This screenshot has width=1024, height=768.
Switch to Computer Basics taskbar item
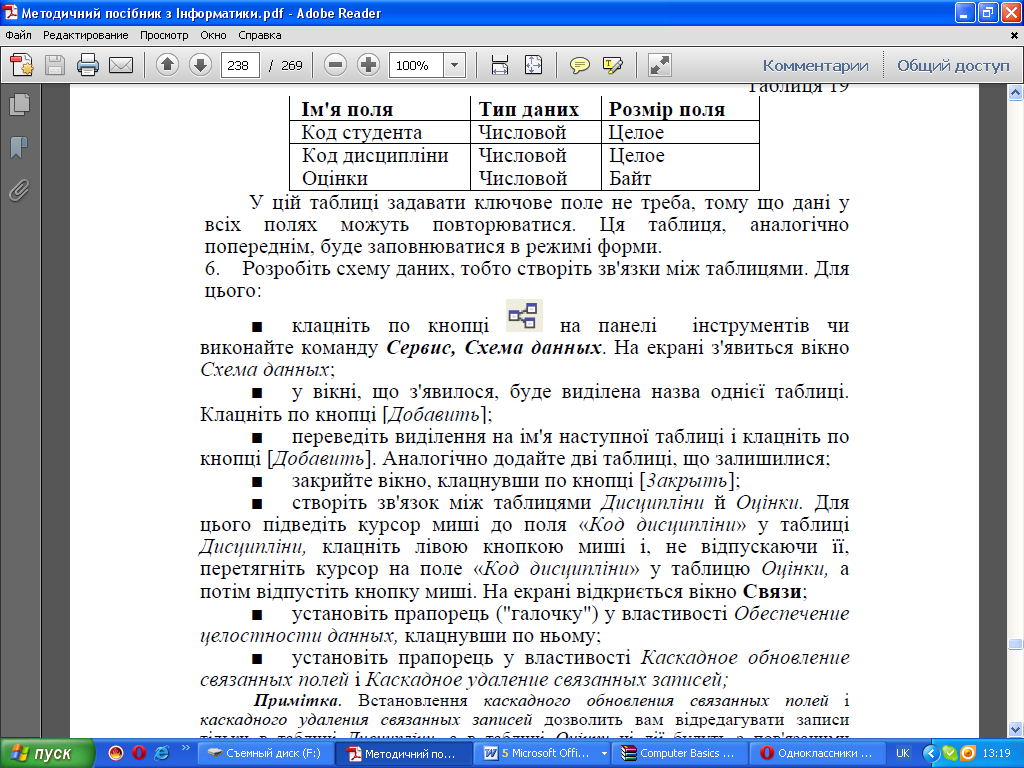[x=679, y=754]
